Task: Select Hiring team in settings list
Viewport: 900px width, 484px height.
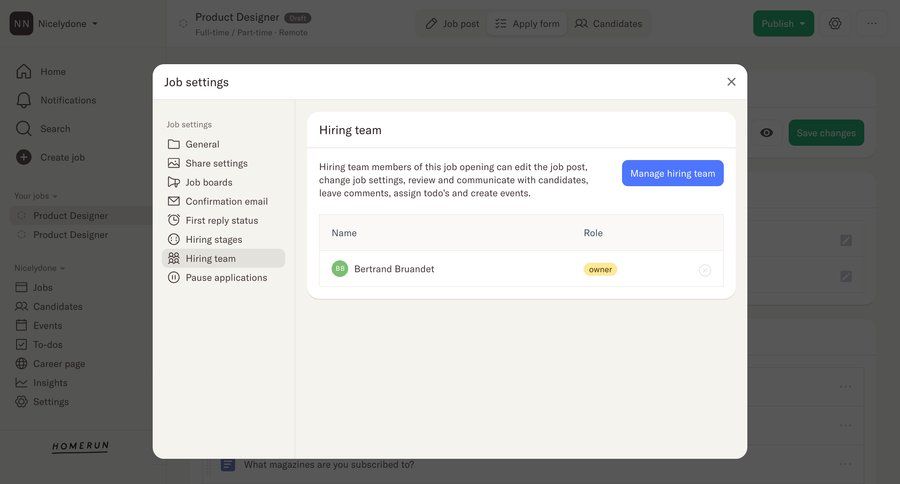Action: (x=223, y=258)
